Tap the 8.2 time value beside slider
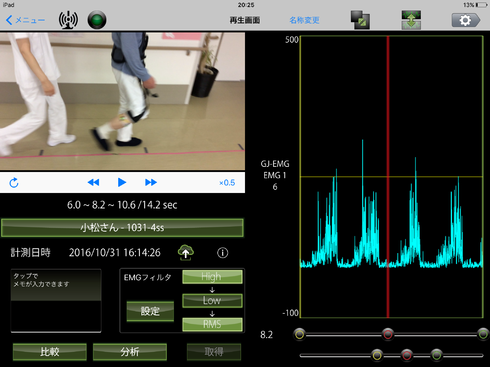Screen dimensions: 490x367 (x=266, y=335)
